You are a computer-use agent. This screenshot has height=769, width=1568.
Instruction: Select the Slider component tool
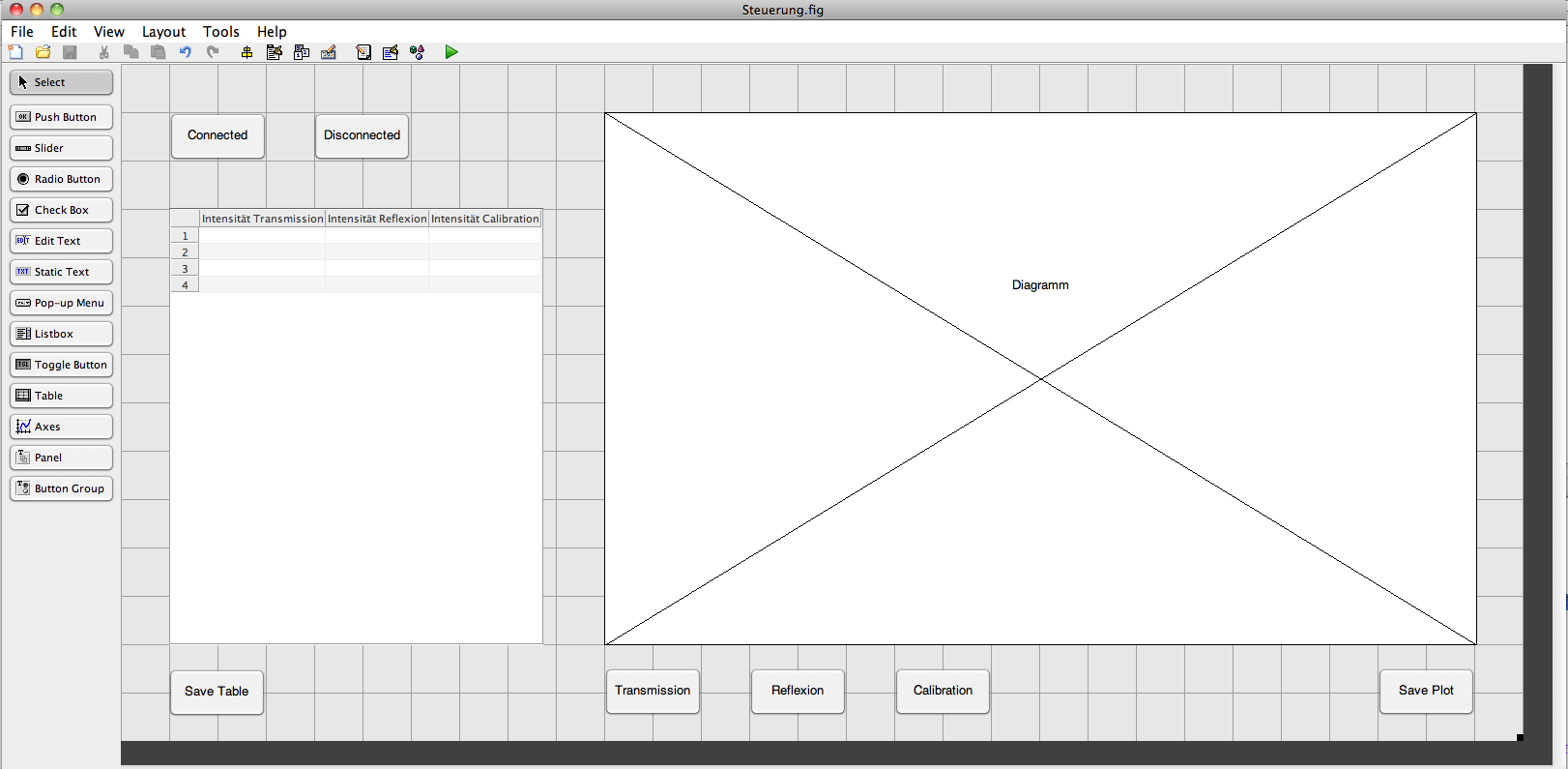coord(61,148)
